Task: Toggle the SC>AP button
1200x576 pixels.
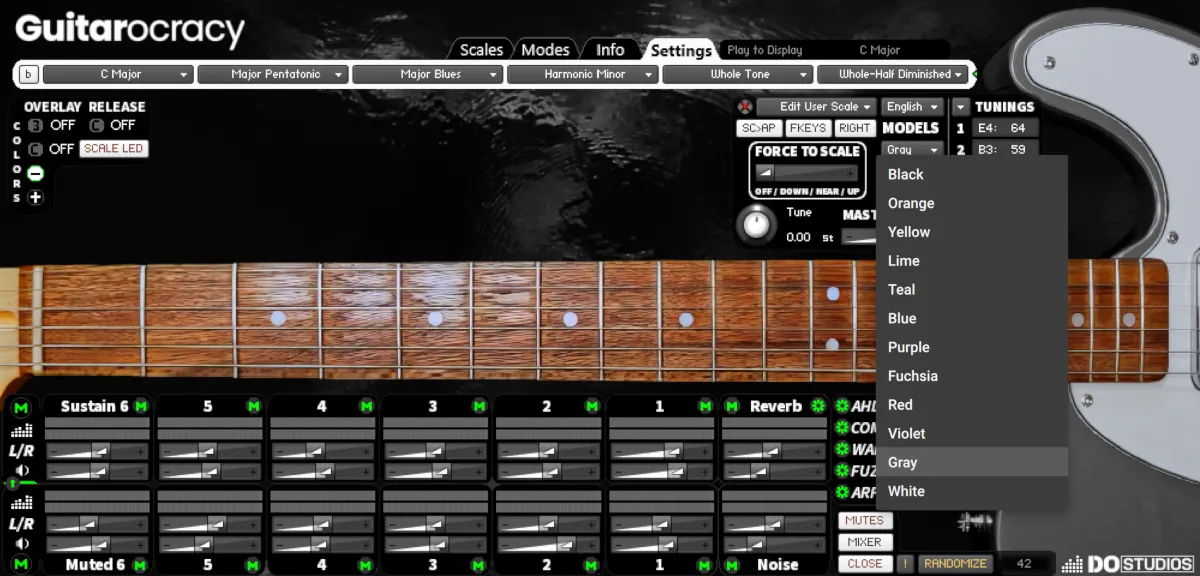Action: click(x=759, y=128)
